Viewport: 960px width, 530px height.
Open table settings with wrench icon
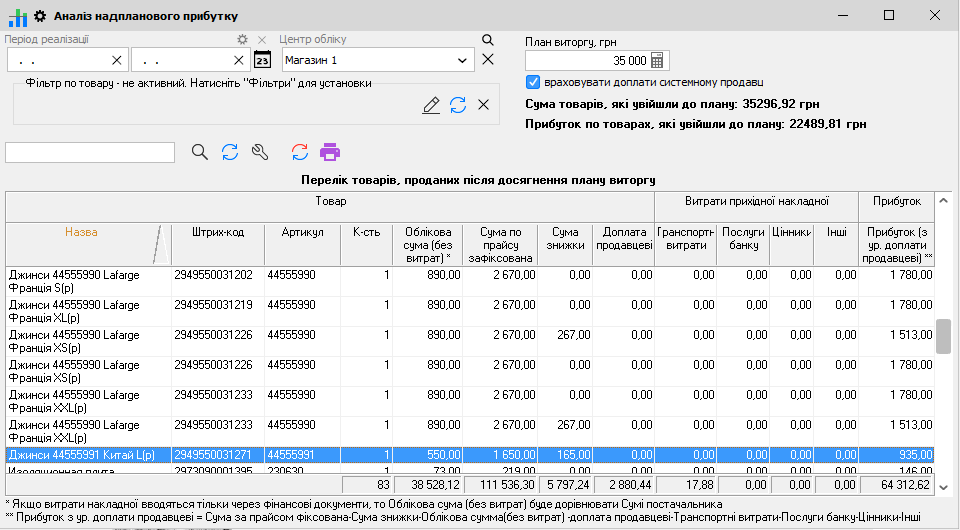click(259, 152)
